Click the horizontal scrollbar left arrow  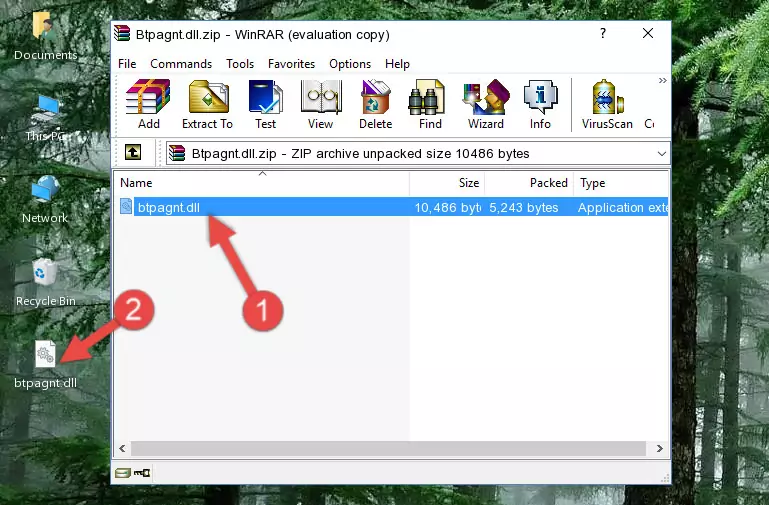(123, 448)
